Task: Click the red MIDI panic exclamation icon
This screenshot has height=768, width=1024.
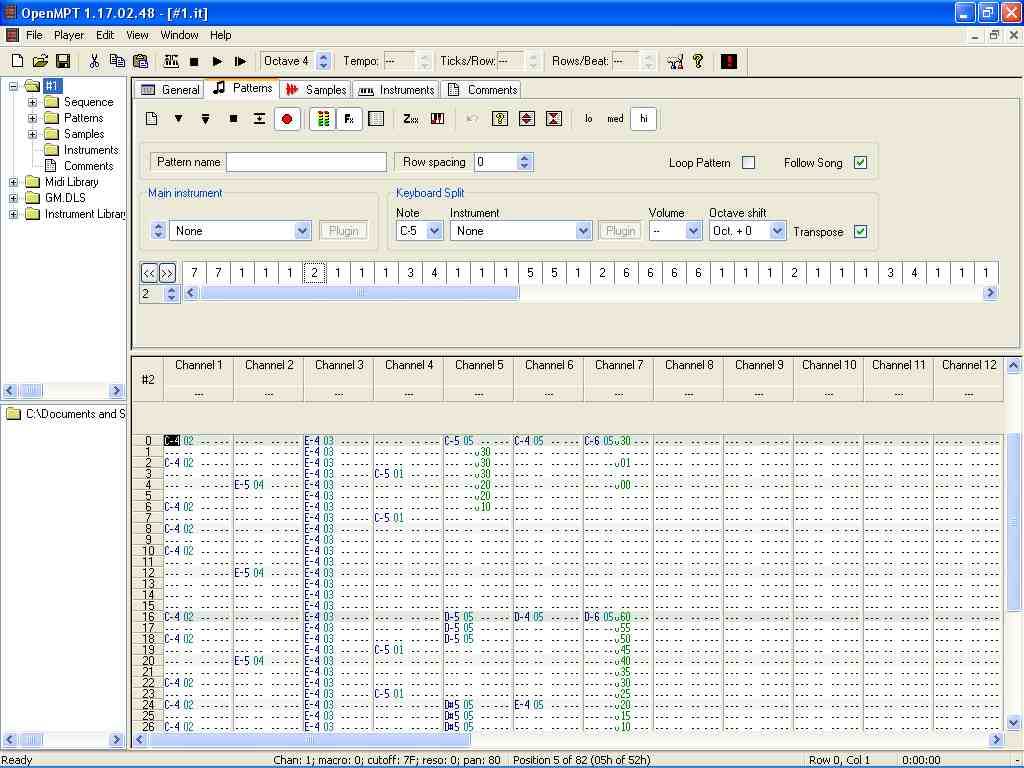Action: pyautogui.click(x=728, y=61)
